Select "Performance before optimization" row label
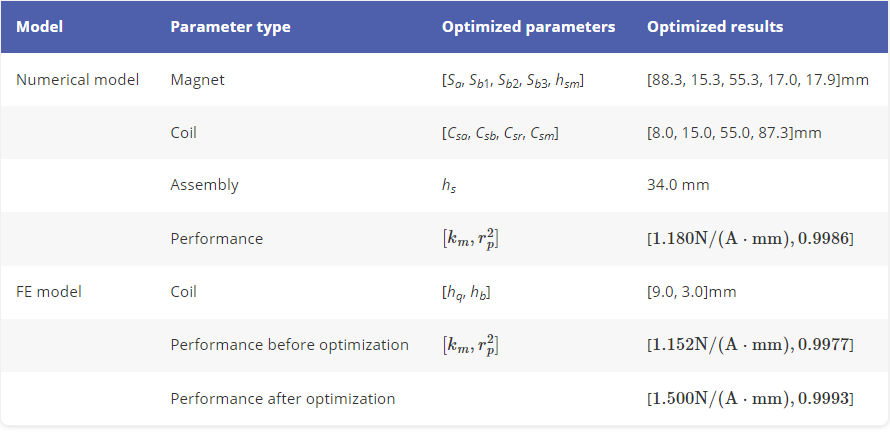 (289, 345)
